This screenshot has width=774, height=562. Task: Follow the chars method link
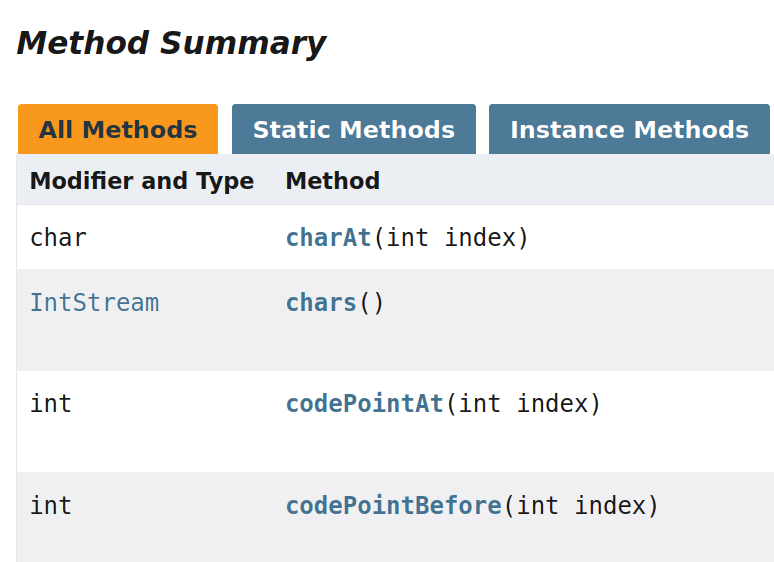pyautogui.click(x=321, y=303)
